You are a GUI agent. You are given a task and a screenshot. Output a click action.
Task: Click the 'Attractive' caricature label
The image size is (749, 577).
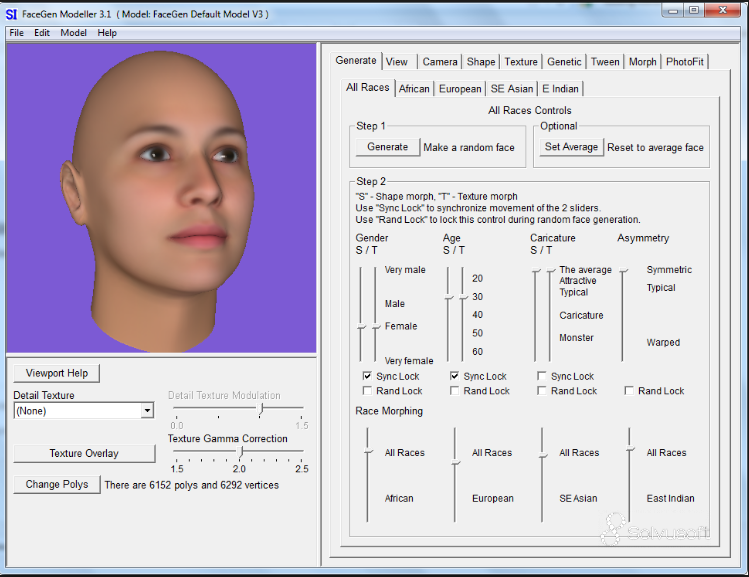click(578, 281)
